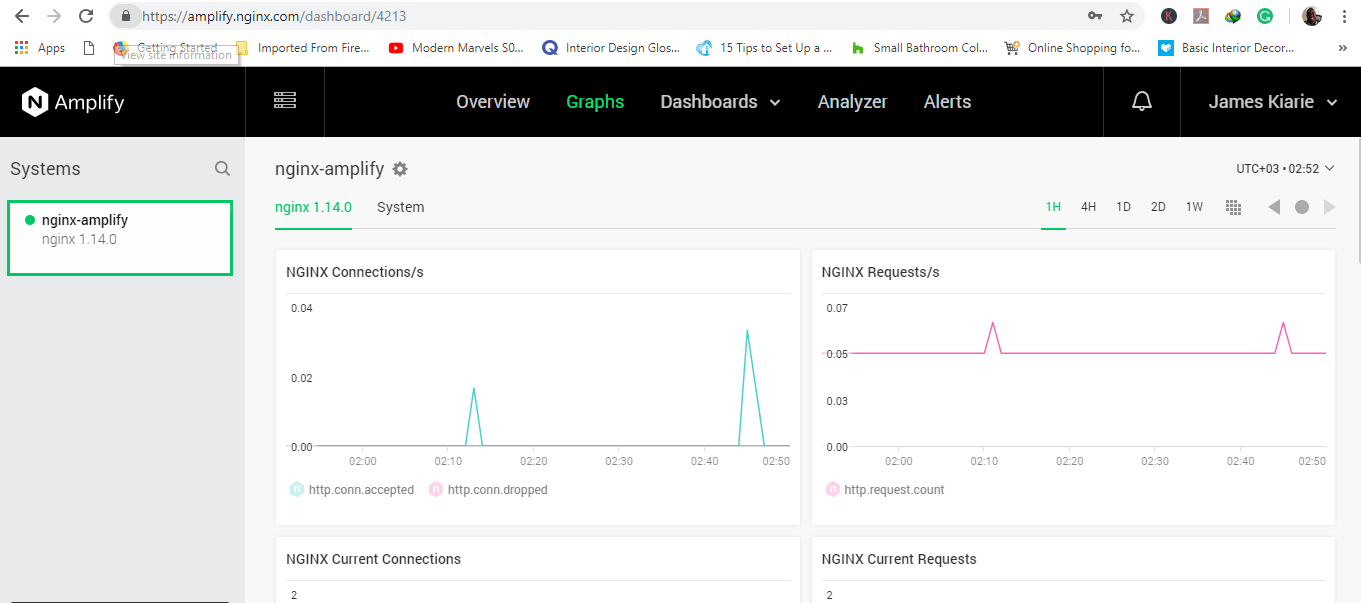Image resolution: width=1361 pixels, height=603 pixels.
Task: Click the NGINX Current Connections title
Action: click(374, 559)
